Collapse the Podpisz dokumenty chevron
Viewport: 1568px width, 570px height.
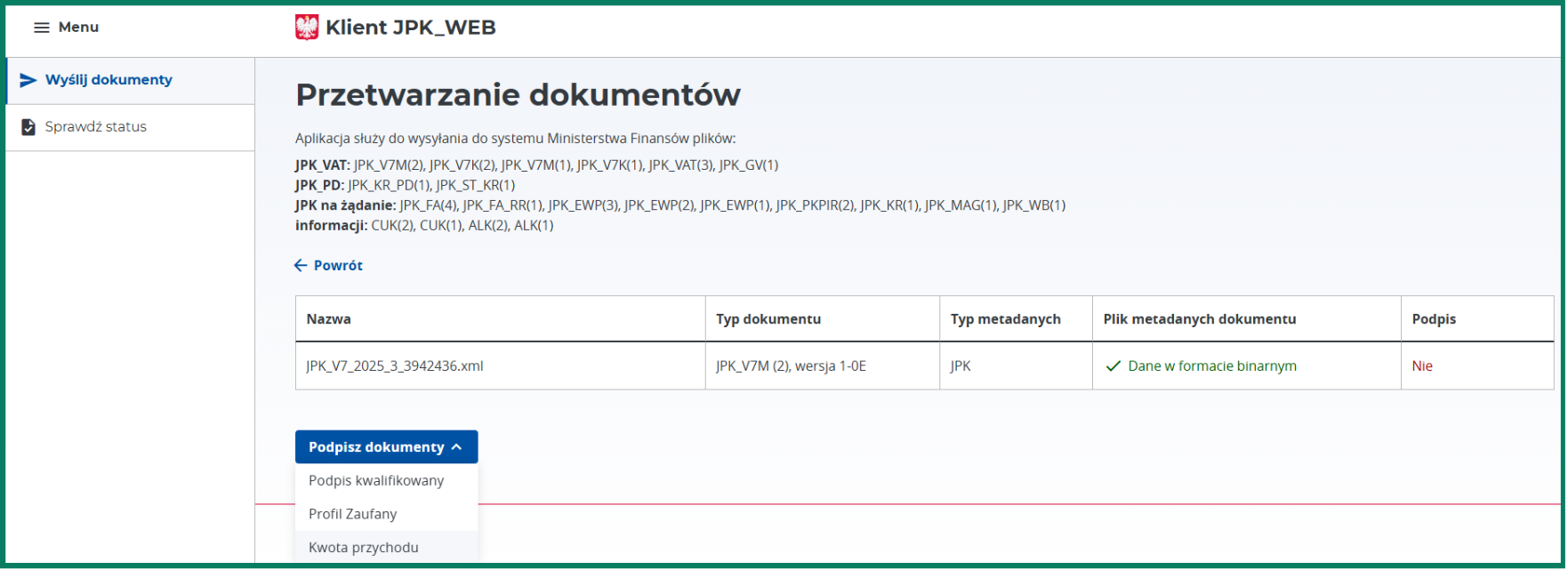tap(456, 447)
